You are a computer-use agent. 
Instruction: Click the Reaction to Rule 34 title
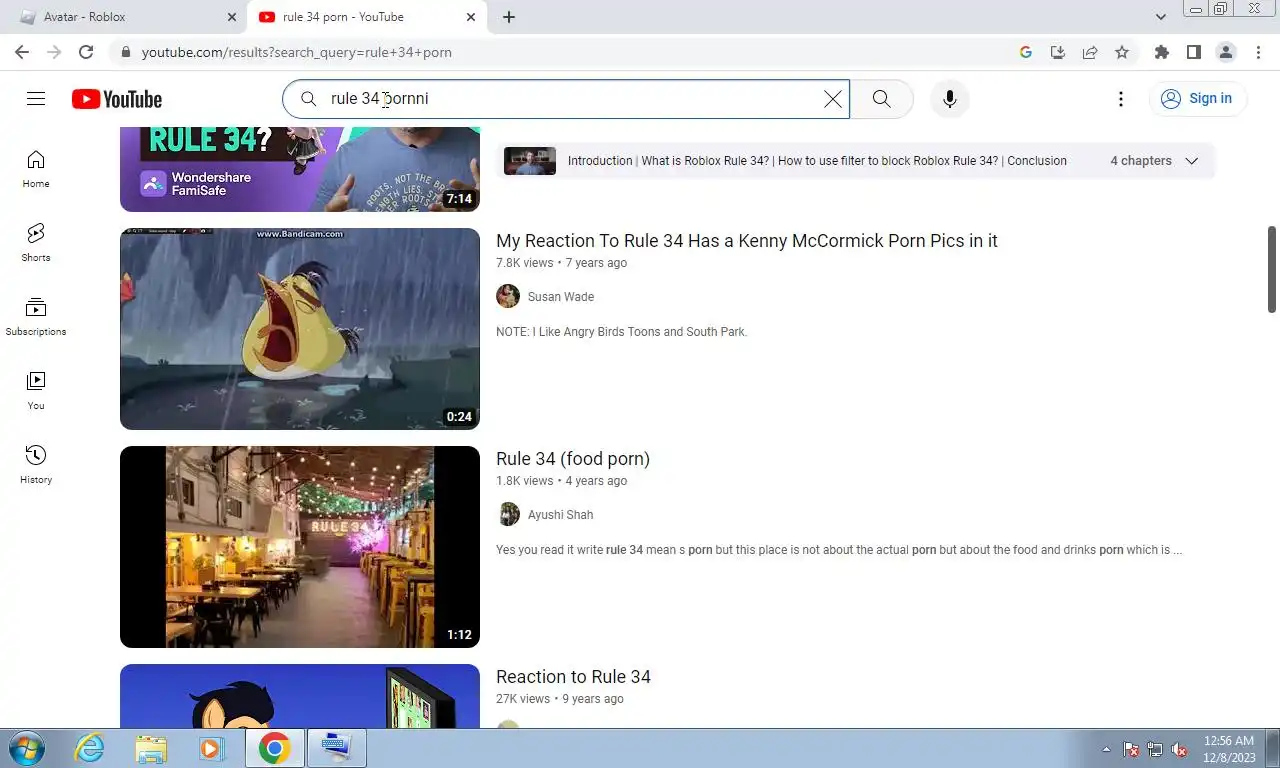click(x=573, y=677)
